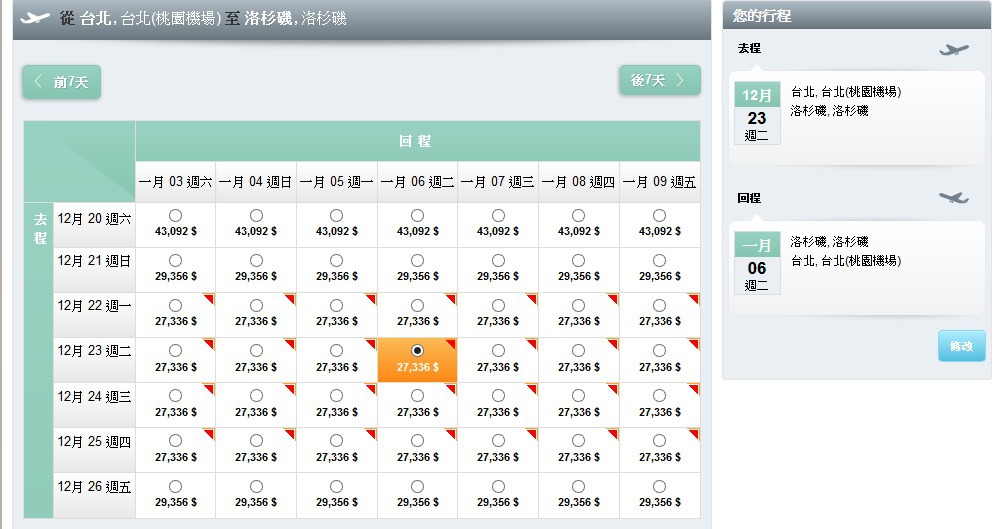The height and width of the screenshot is (529, 1004).
Task: Click the 一月 06 date tile in itinerary
Action: pyautogui.click(x=757, y=263)
